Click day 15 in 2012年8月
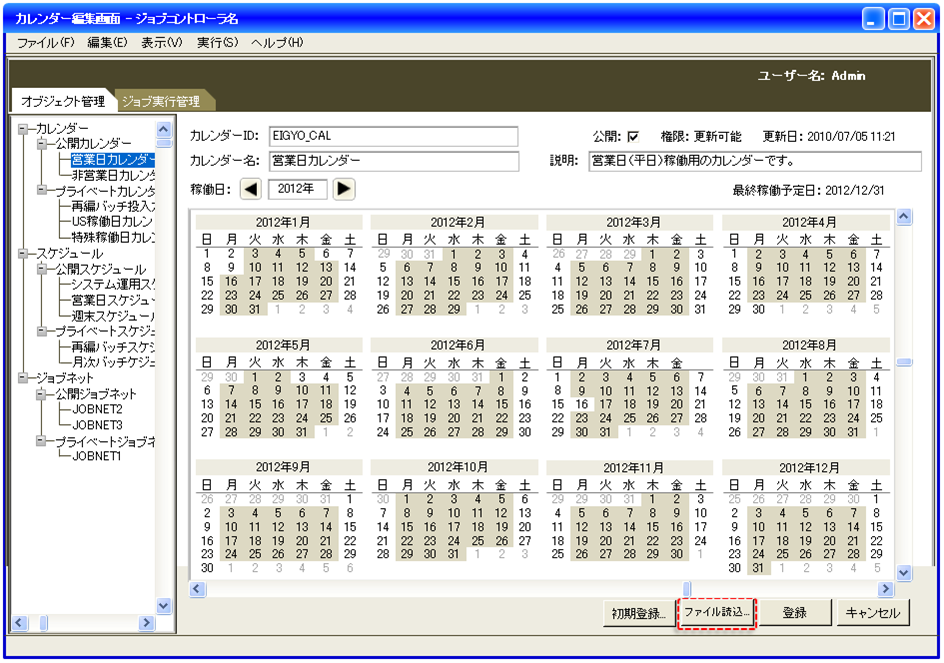Screen dimensions: 944x663 click(806, 404)
